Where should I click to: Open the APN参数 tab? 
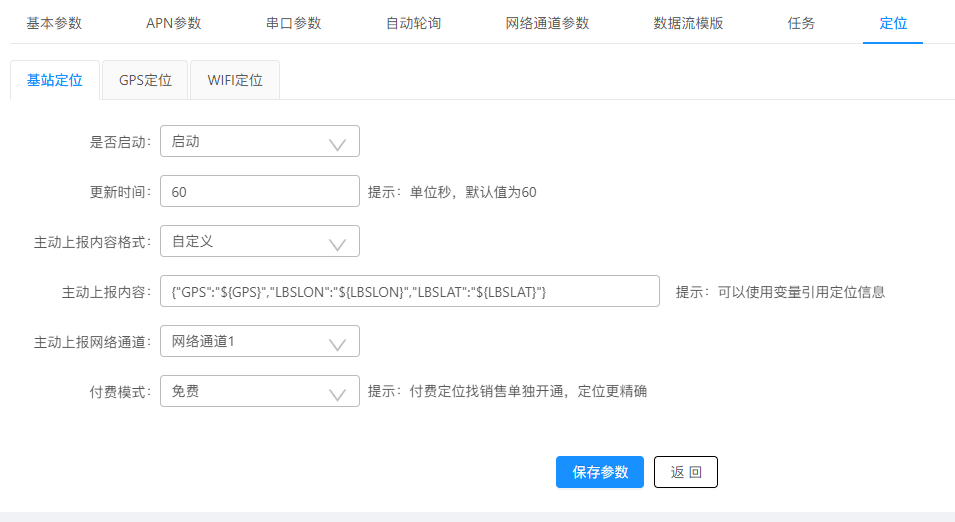(174, 23)
